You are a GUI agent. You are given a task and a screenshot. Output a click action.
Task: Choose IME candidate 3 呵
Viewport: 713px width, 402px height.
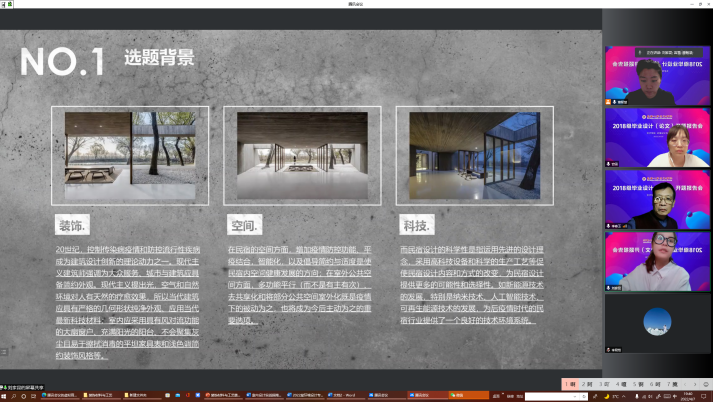tap(604, 384)
